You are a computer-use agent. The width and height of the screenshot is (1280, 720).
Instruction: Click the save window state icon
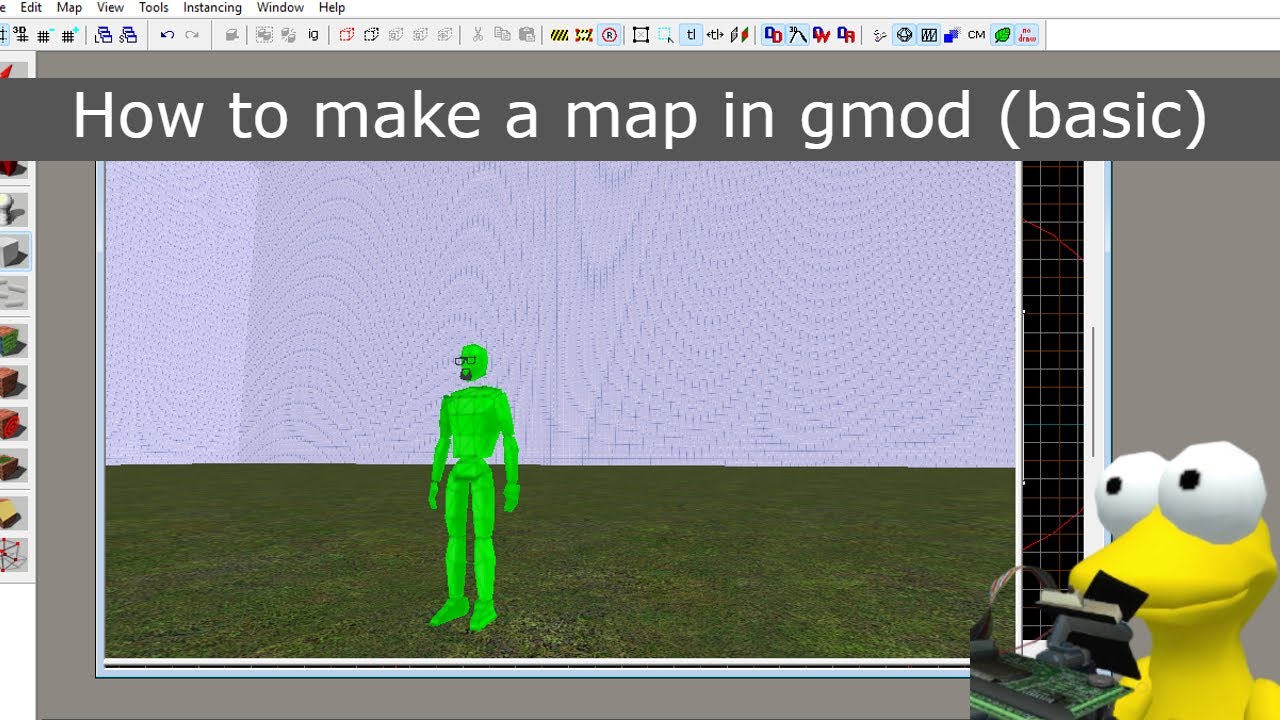(128, 35)
